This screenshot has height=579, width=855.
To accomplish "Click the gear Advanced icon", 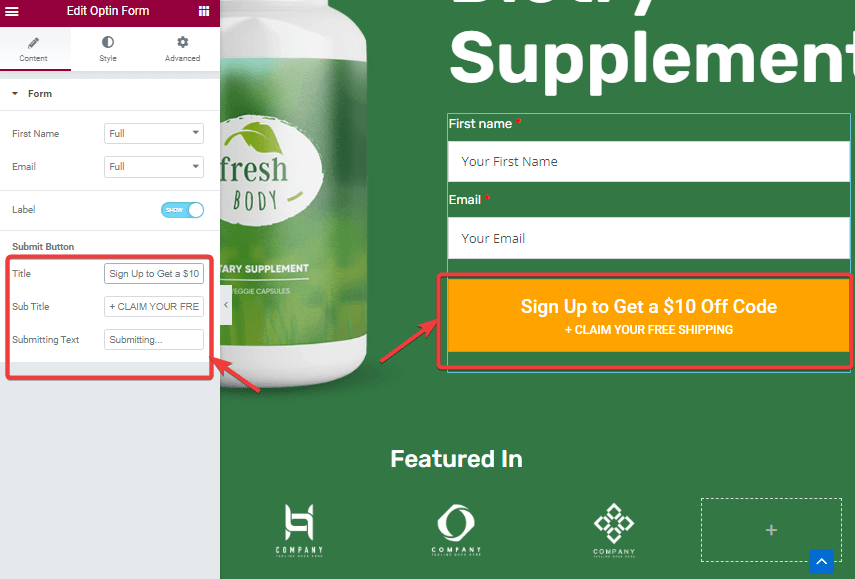I will [183, 42].
